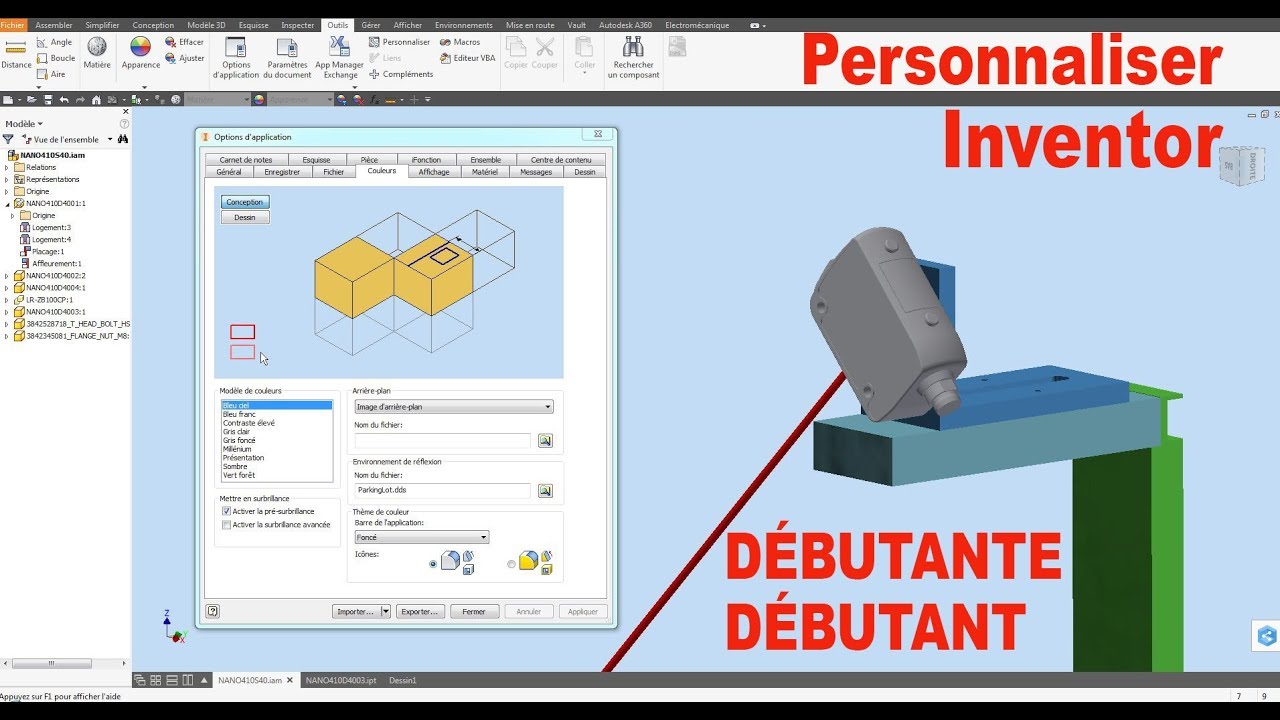Viewport: 1280px width, 720px height.
Task: Open Options d'application from ribbon
Action: 236,58
